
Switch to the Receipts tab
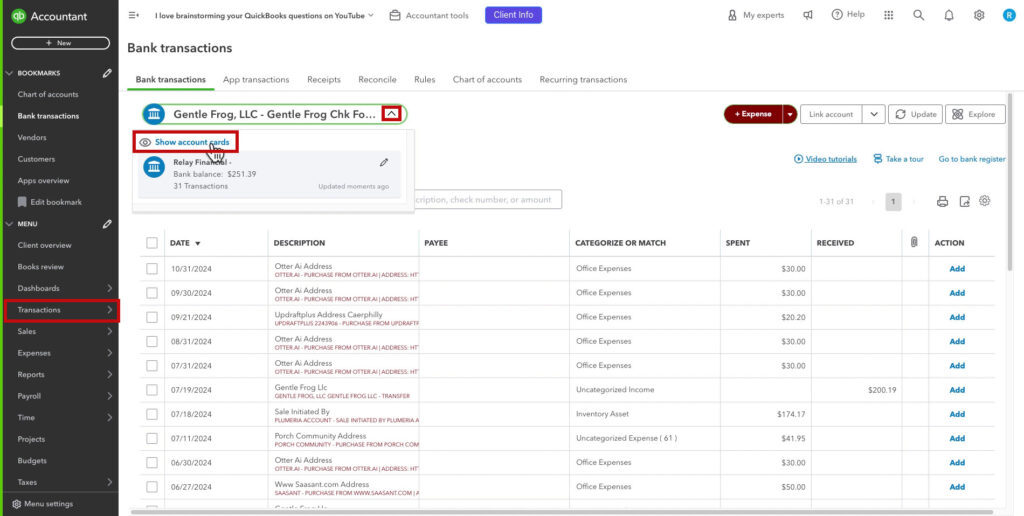324,80
